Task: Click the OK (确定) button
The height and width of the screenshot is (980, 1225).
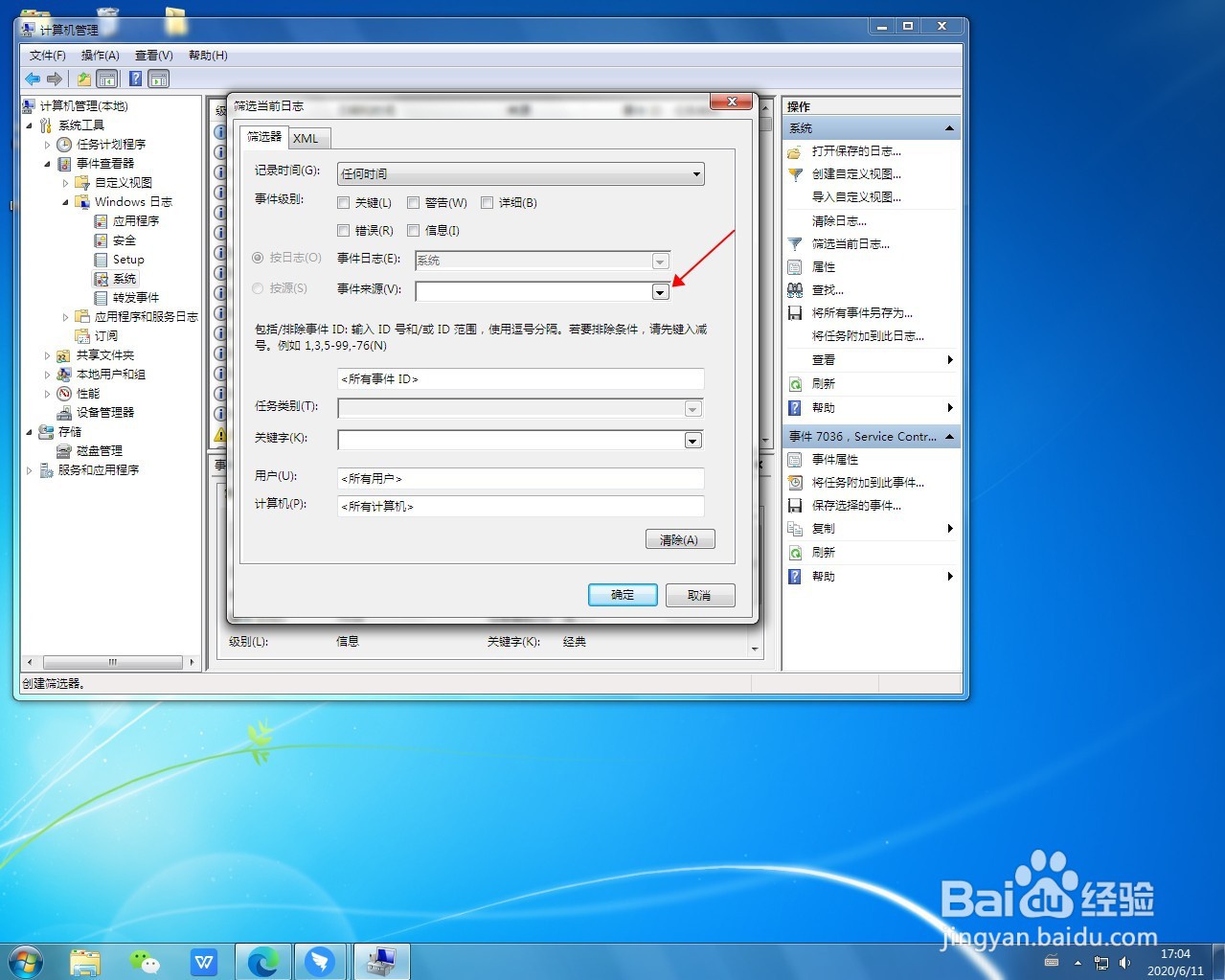Action: tap(623, 595)
